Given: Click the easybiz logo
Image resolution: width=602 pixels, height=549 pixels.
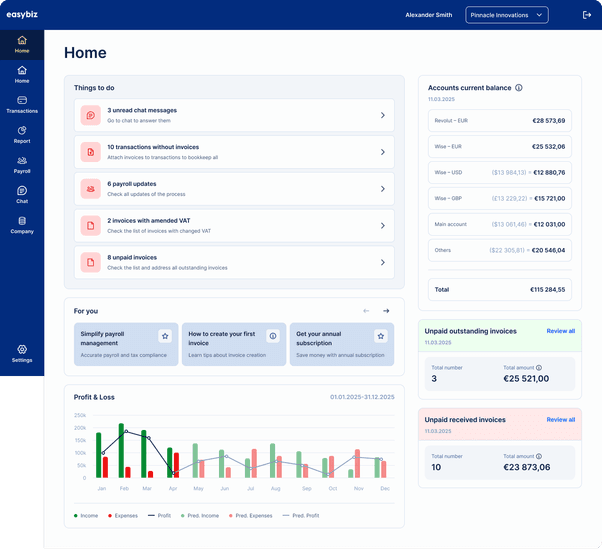Looking at the screenshot, I should tap(22, 15).
